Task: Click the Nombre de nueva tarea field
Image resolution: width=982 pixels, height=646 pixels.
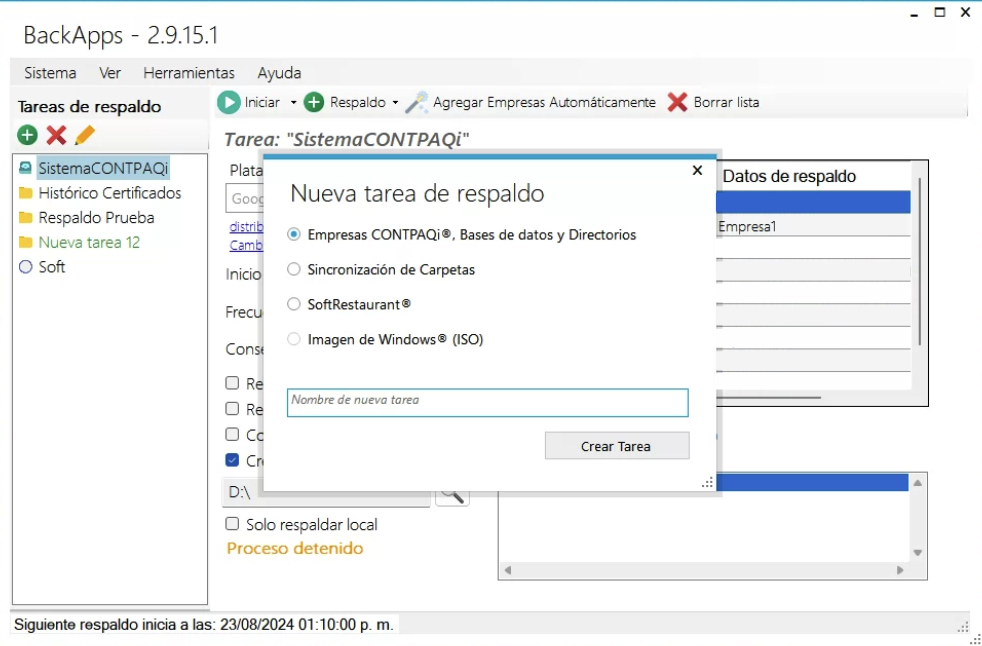Action: [x=487, y=402]
